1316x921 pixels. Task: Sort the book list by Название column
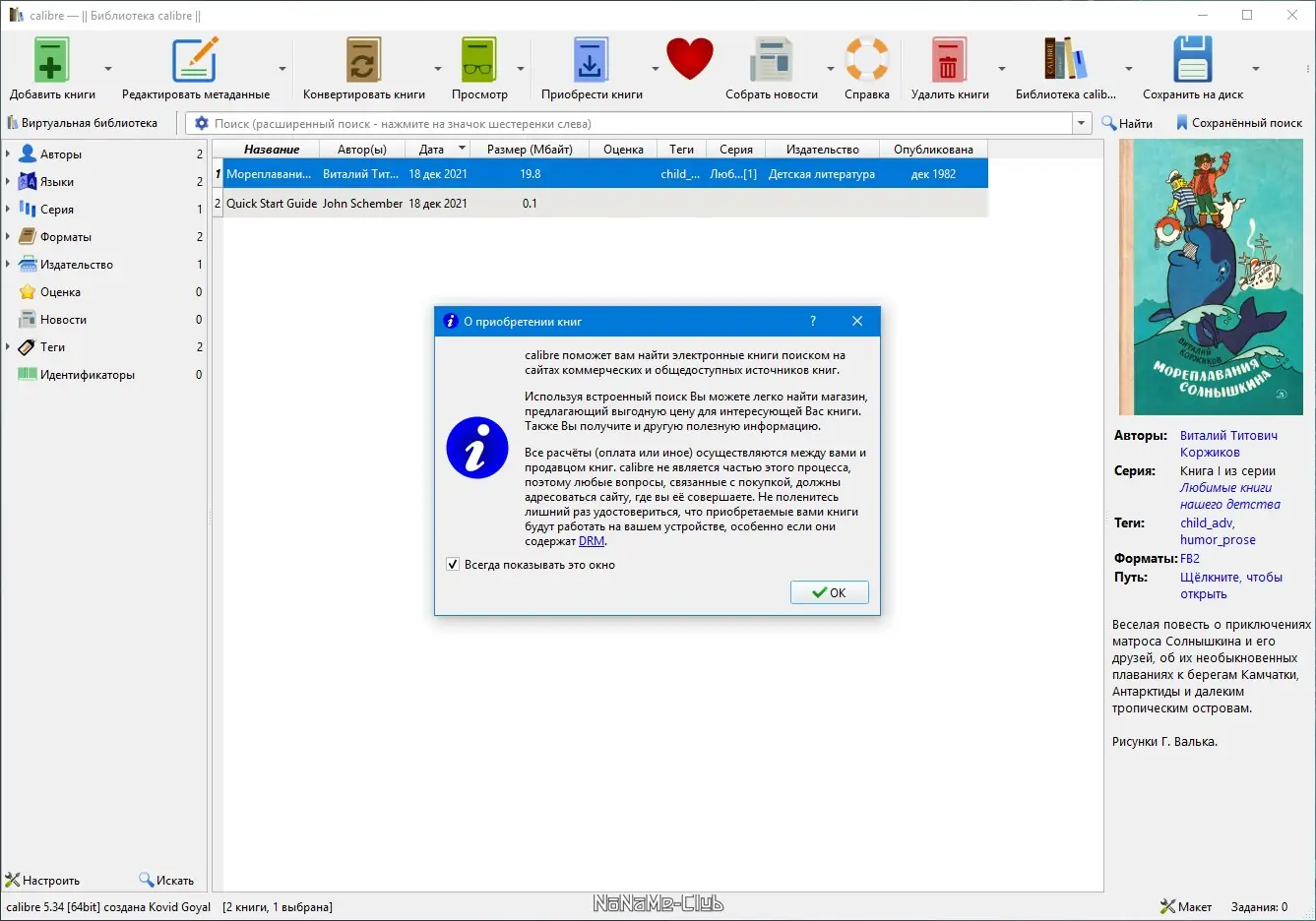[272, 150]
